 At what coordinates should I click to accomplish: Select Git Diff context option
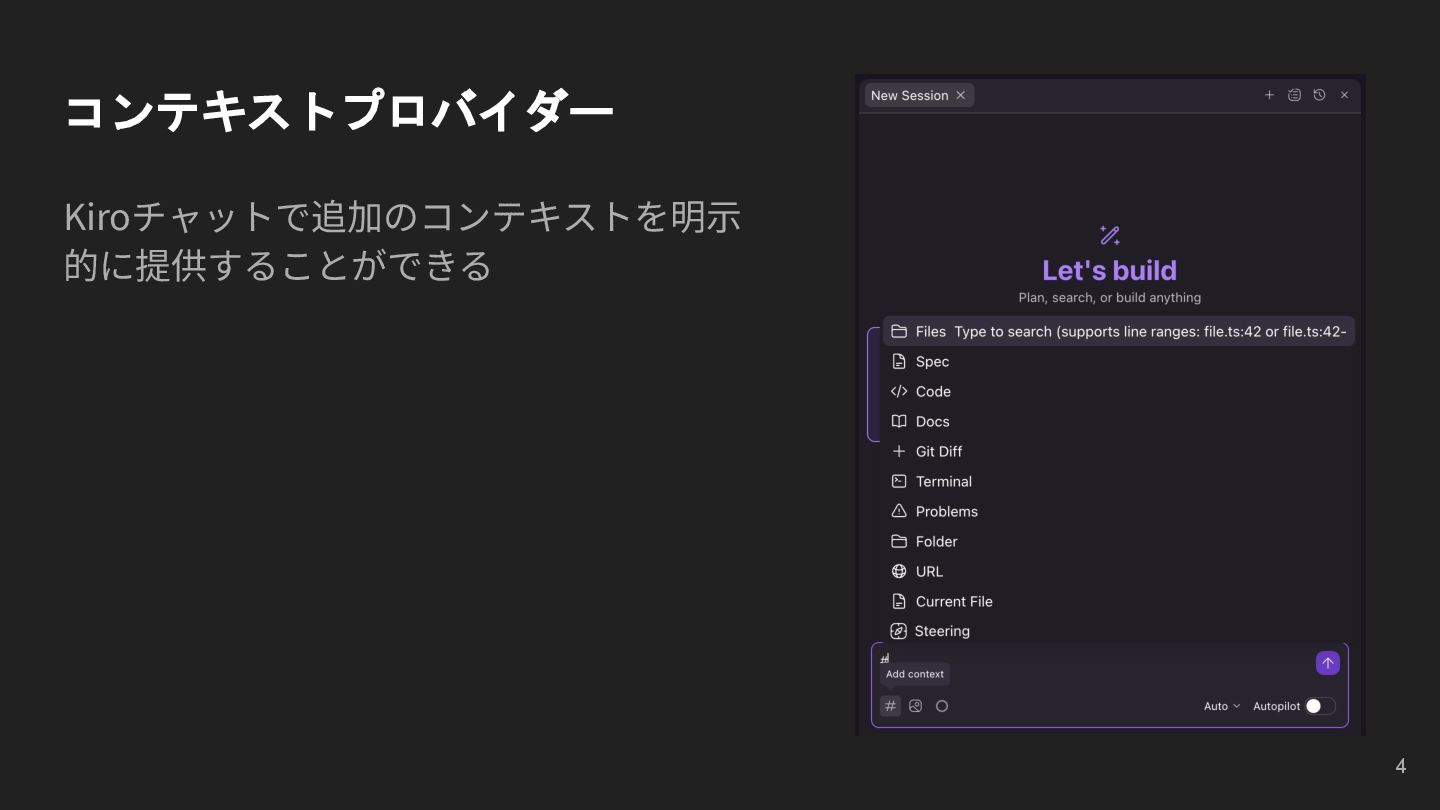pos(1119,451)
